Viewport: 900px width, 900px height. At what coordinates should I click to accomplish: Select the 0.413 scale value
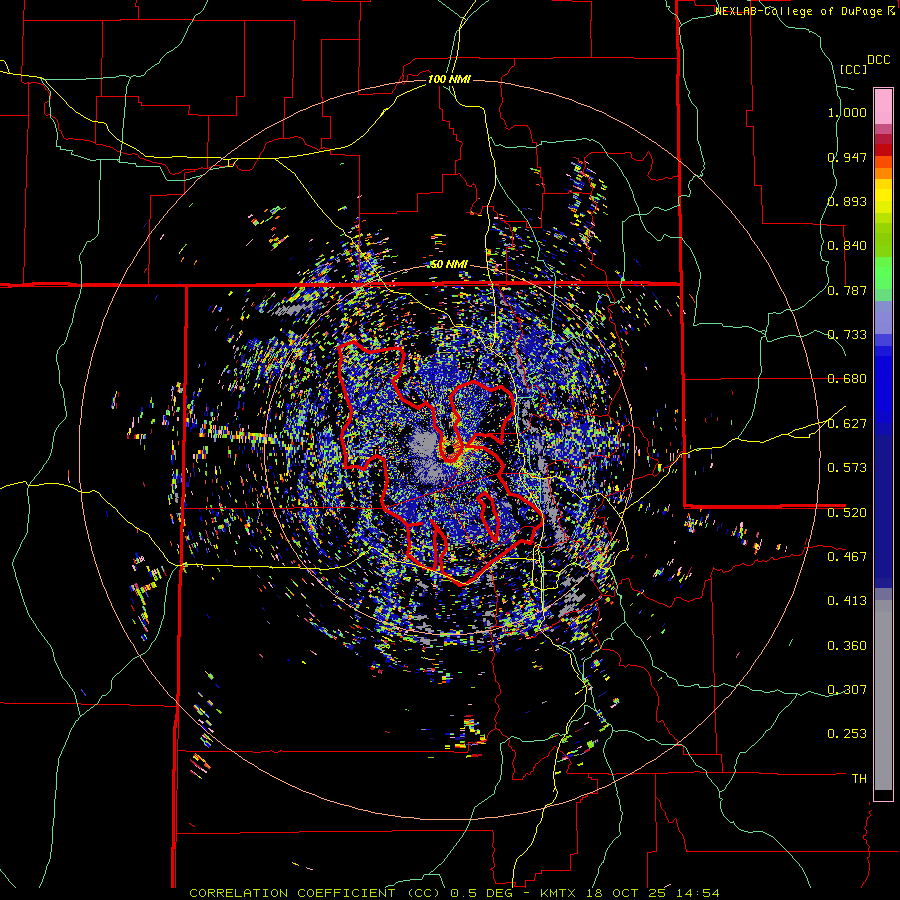click(847, 601)
